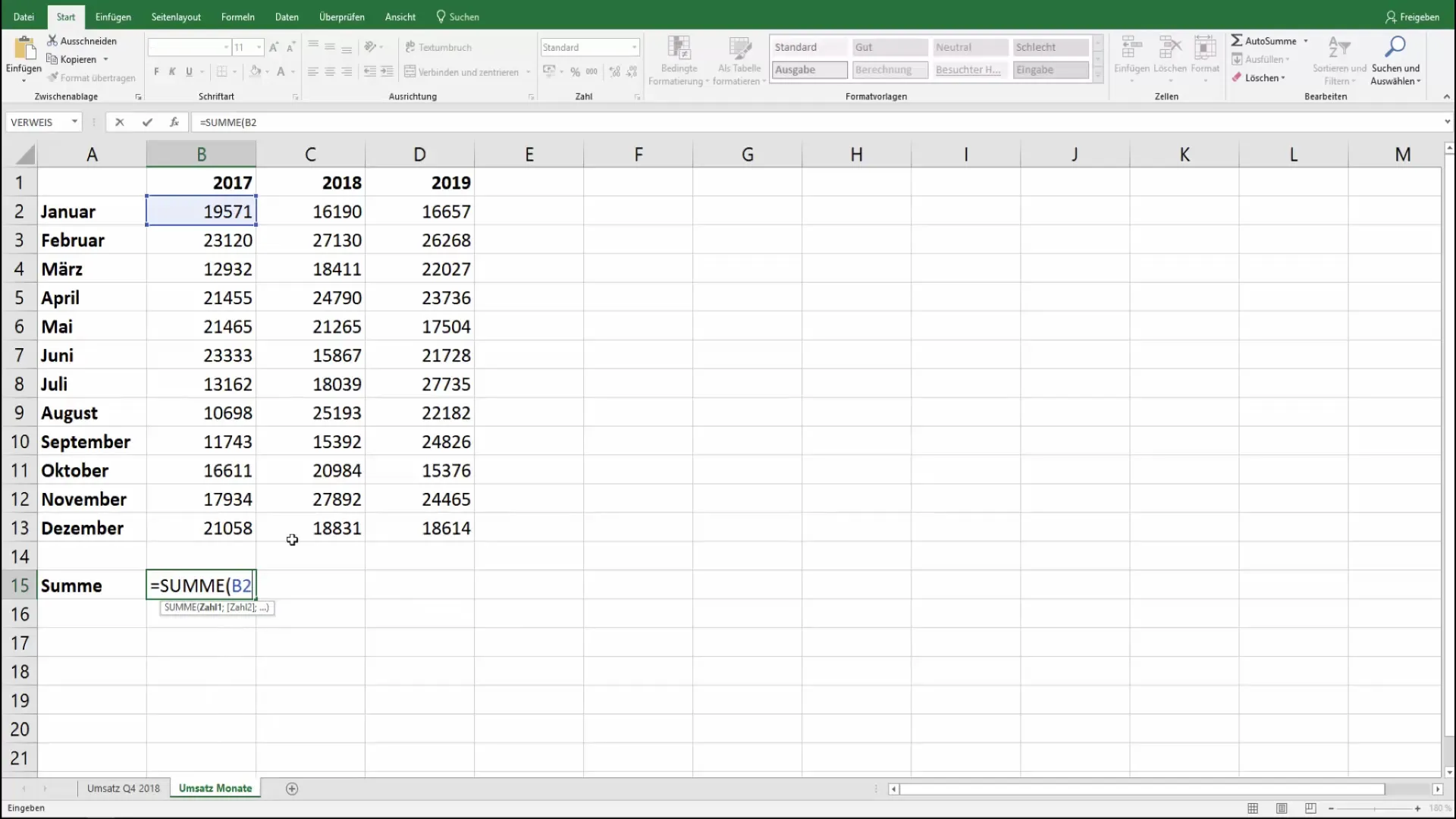Click the font color A icon
Image resolution: width=1456 pixels, height=819 pixels.
click(x=281, y=72)
